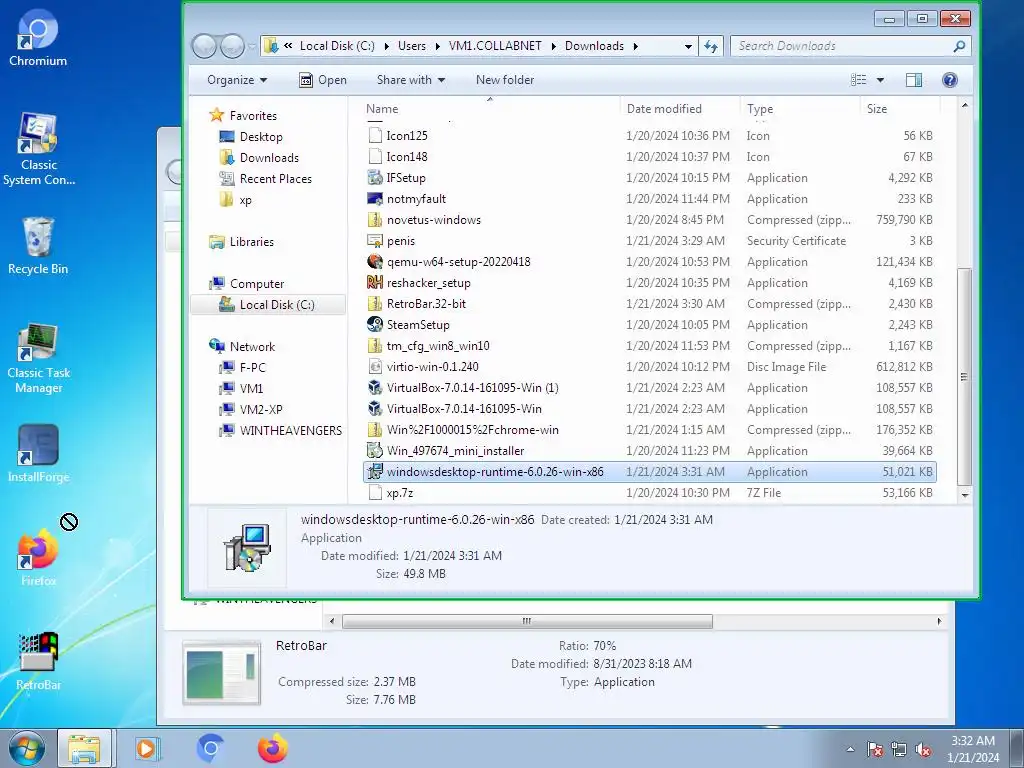This screenshot has width=1024, height=768.
Task: Click the Open toolbar button
Action: (323, 80)
